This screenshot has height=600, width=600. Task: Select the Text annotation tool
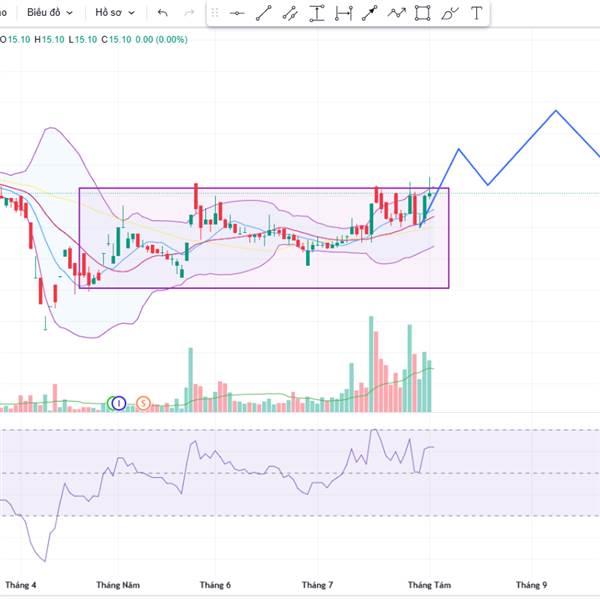pos(476,13)
